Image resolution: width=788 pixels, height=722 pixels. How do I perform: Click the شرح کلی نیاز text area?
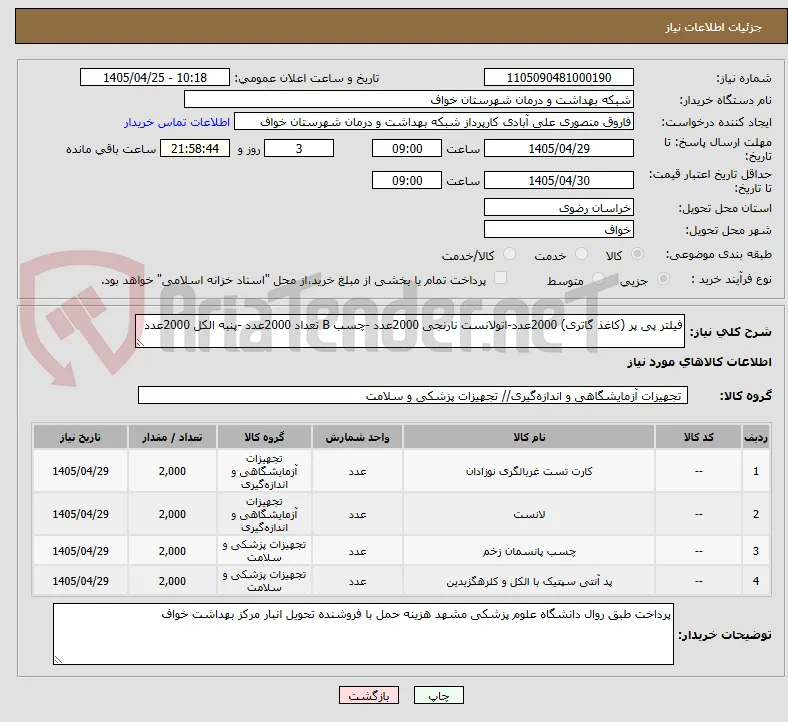(x=410, y=331)
